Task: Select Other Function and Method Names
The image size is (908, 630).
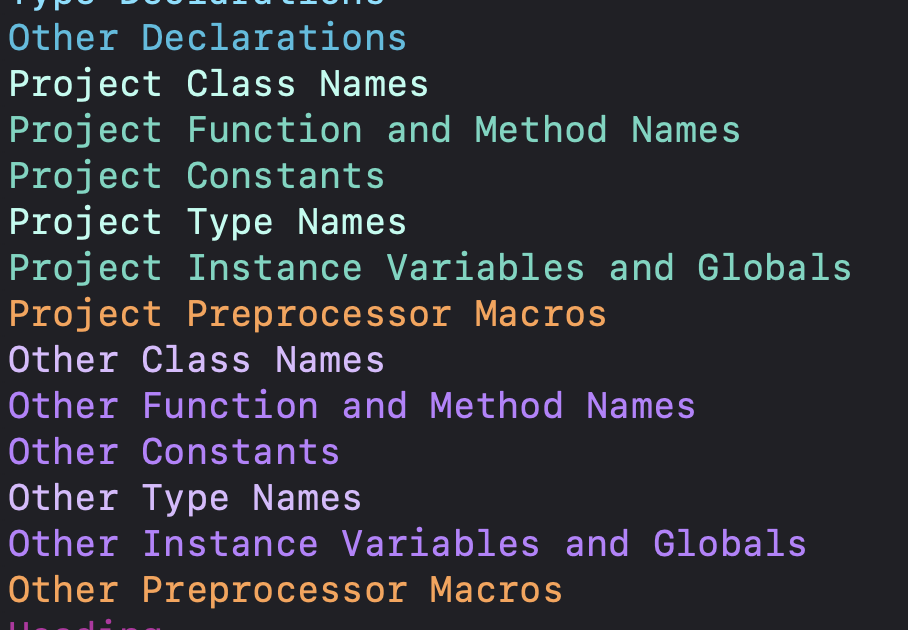Action: (352, 406)
